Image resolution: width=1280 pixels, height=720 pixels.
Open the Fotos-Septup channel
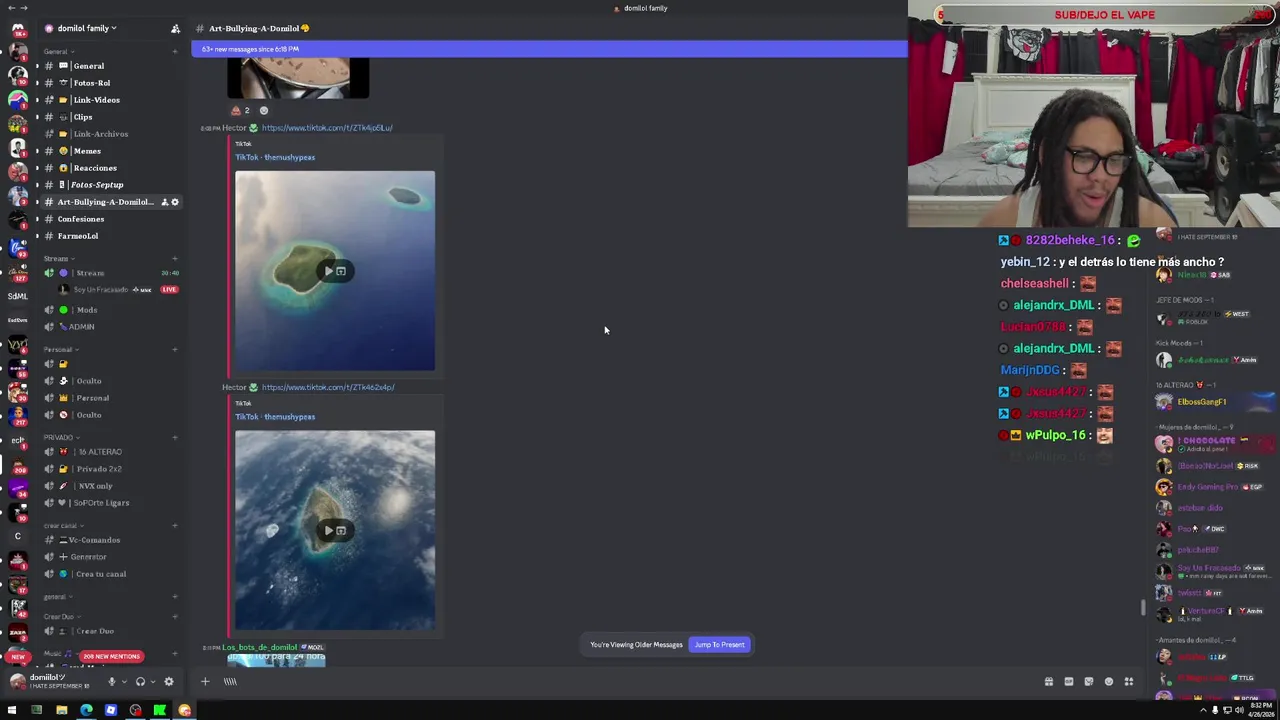pos(110,185)
